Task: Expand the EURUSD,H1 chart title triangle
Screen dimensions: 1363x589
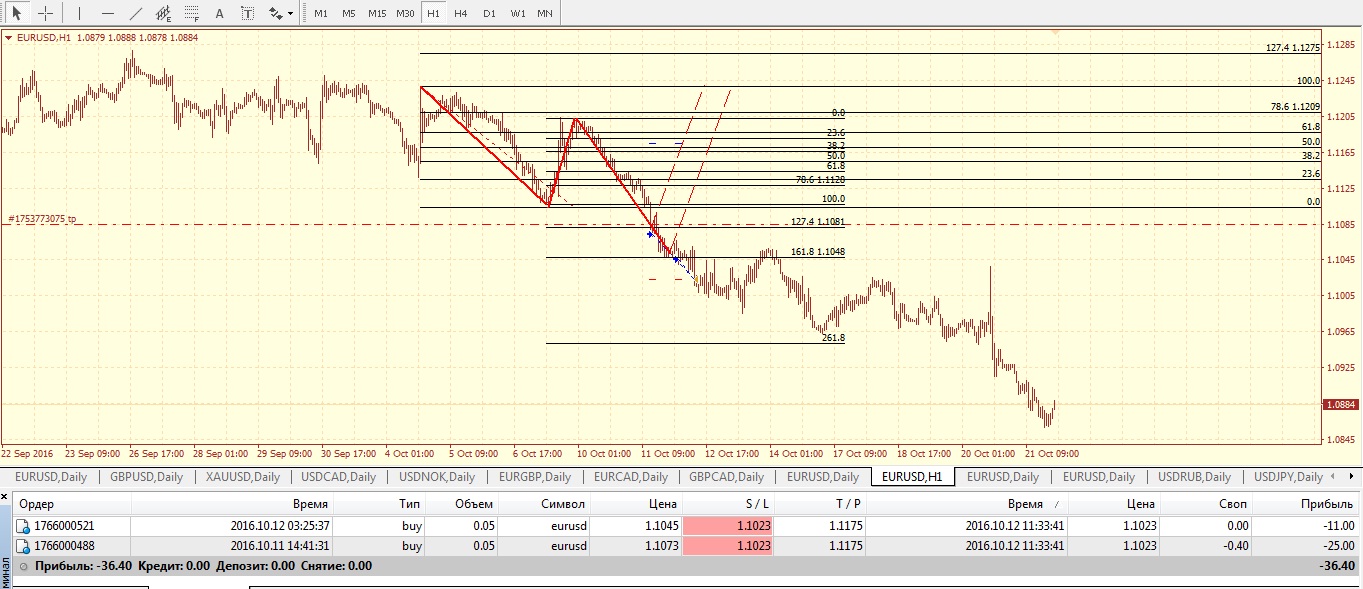Action: click(9, 38)
